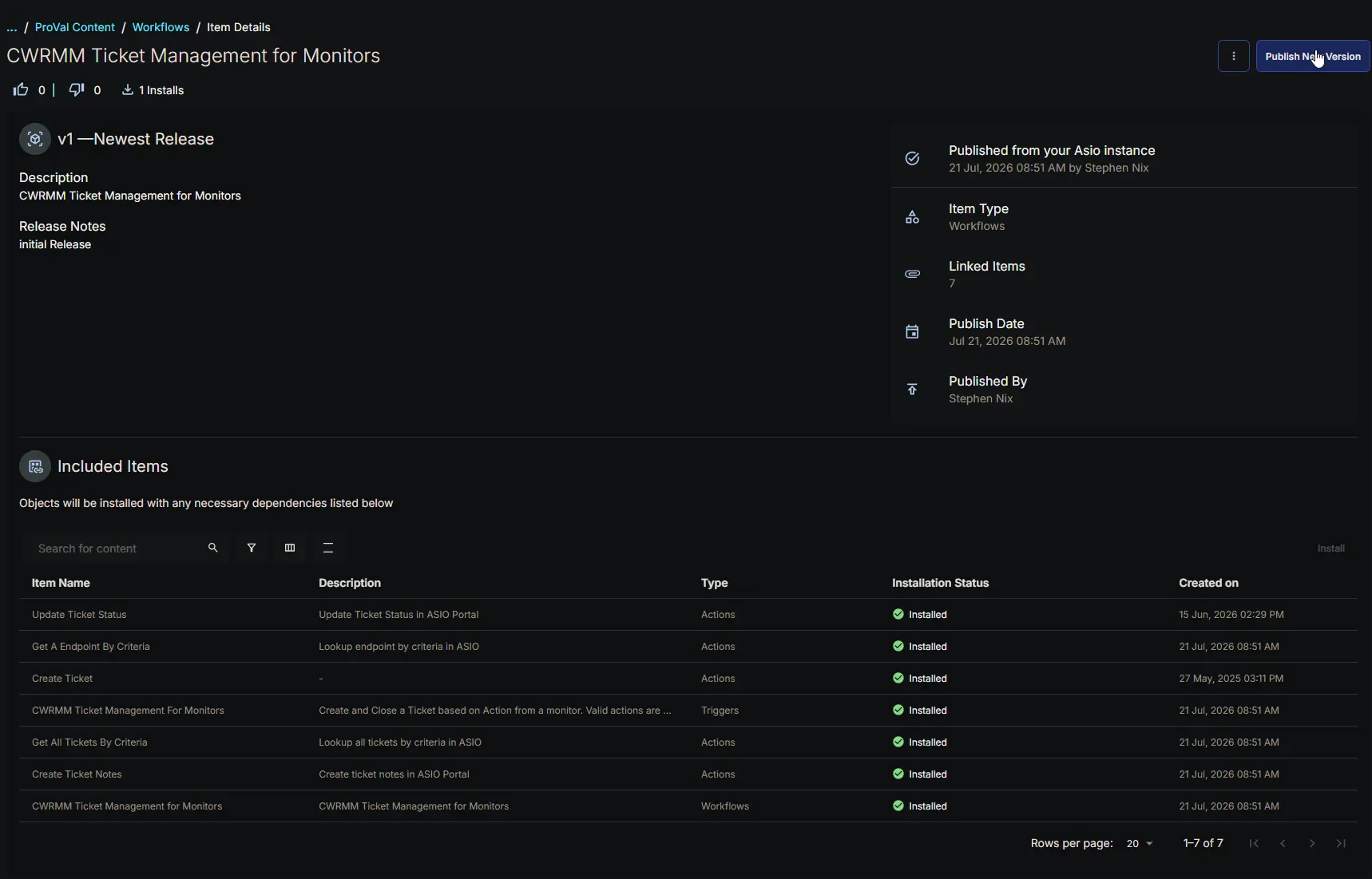Click the Item Type shapes icon
This screenshot has height=879, width=1372.
(x=912, y=217)
